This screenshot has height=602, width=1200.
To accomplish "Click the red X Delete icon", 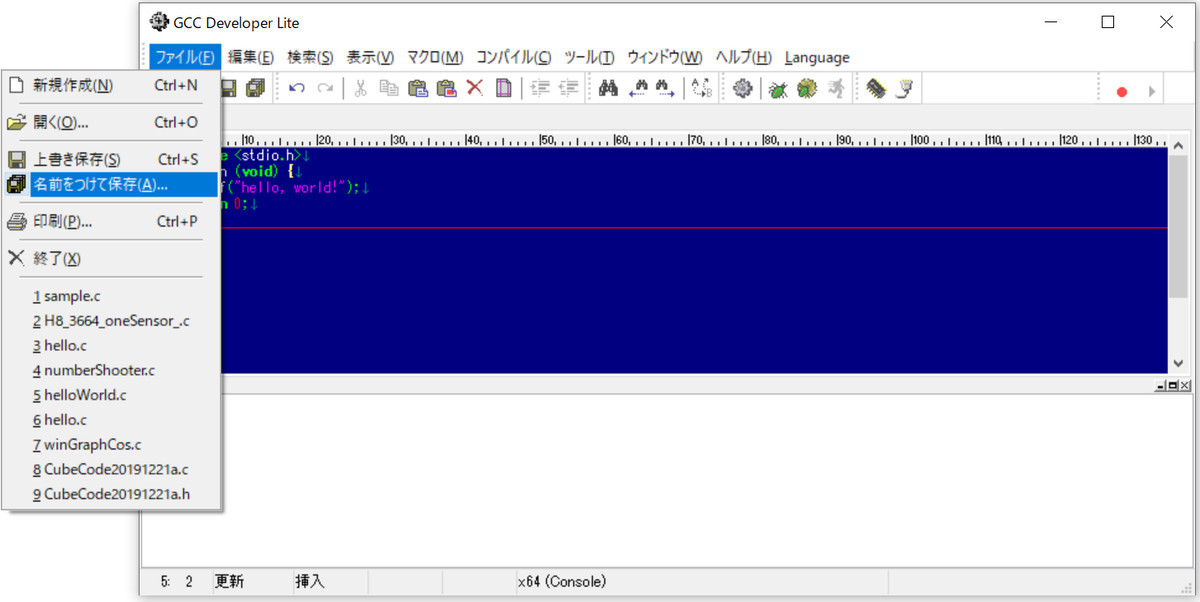I will [475, 89].
